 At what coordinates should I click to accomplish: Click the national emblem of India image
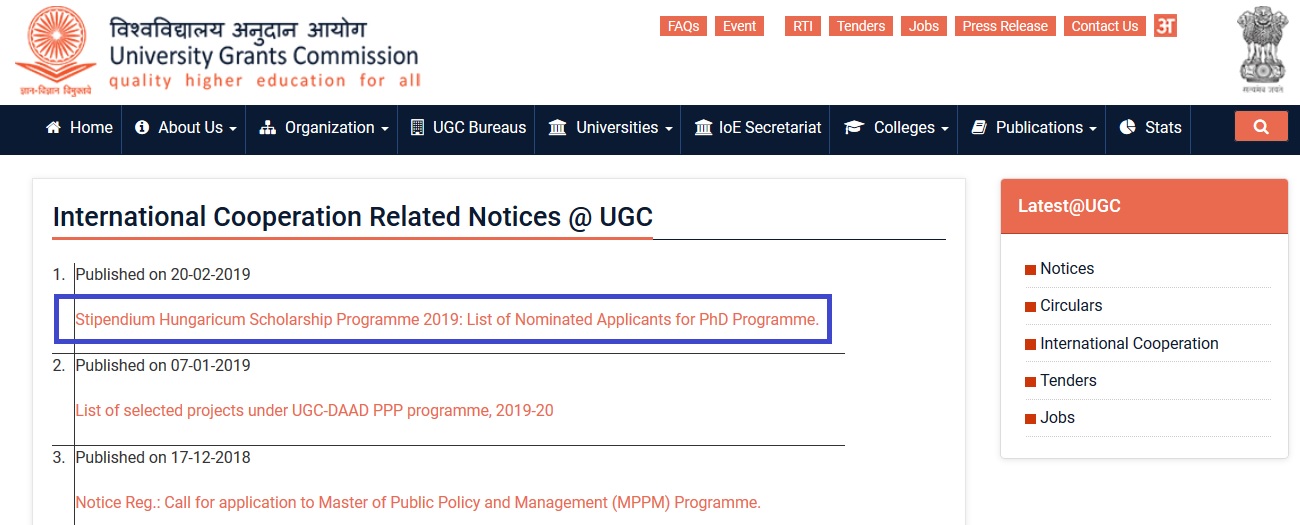[x=1262, y=49]
